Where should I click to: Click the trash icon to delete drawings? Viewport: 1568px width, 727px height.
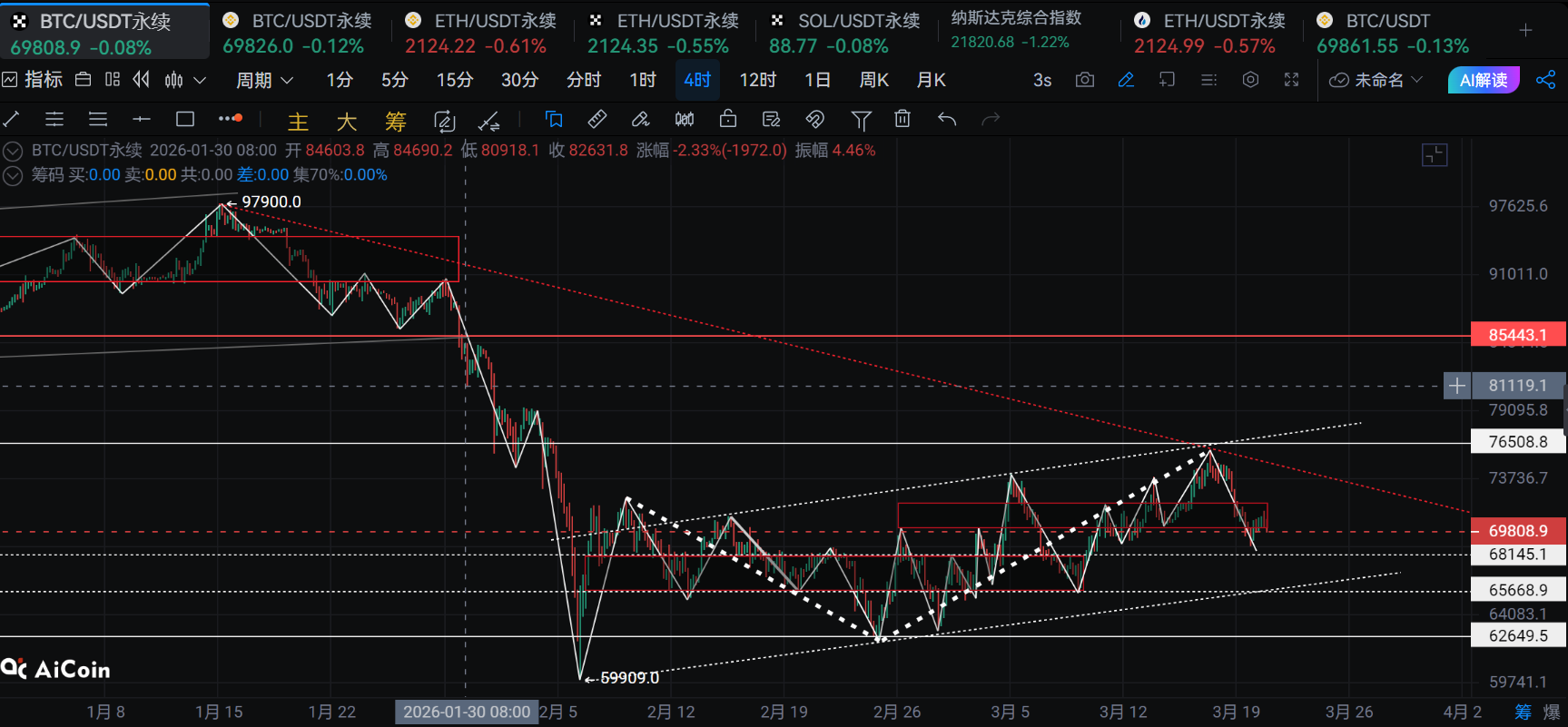[902, 119]
